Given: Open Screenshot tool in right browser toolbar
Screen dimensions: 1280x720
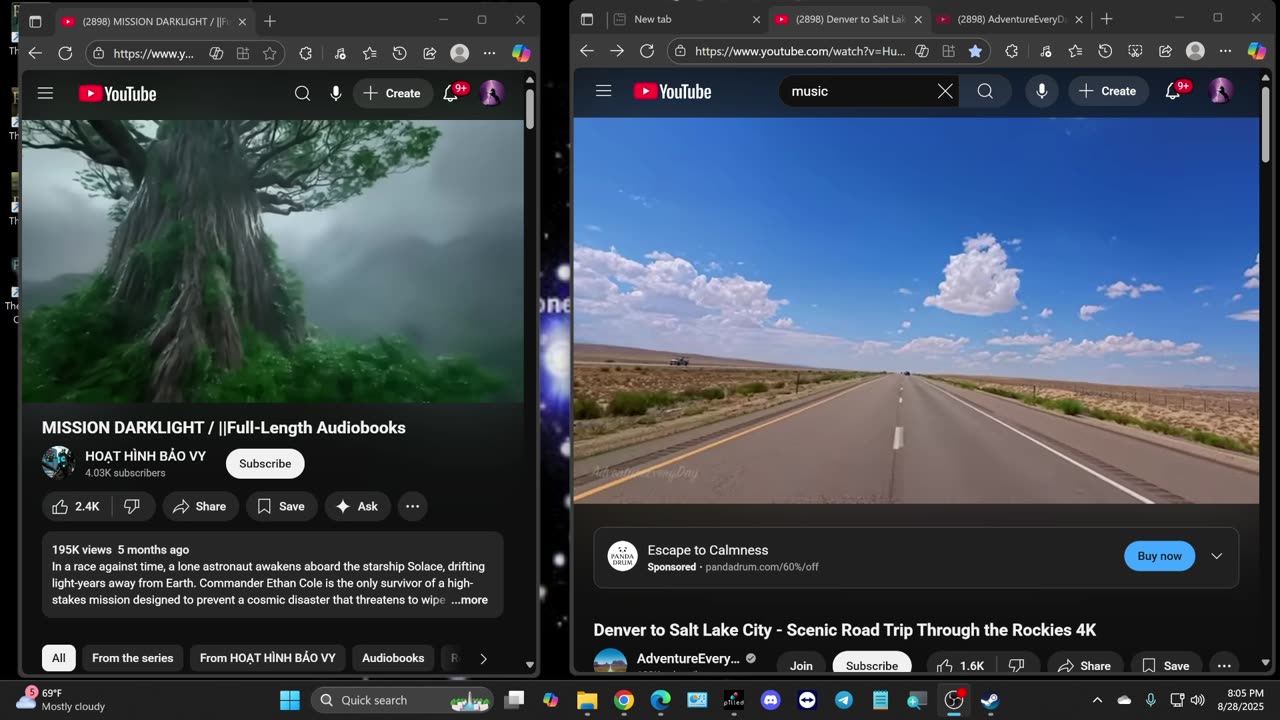Looking at the screenshot, I should 1135,51.
